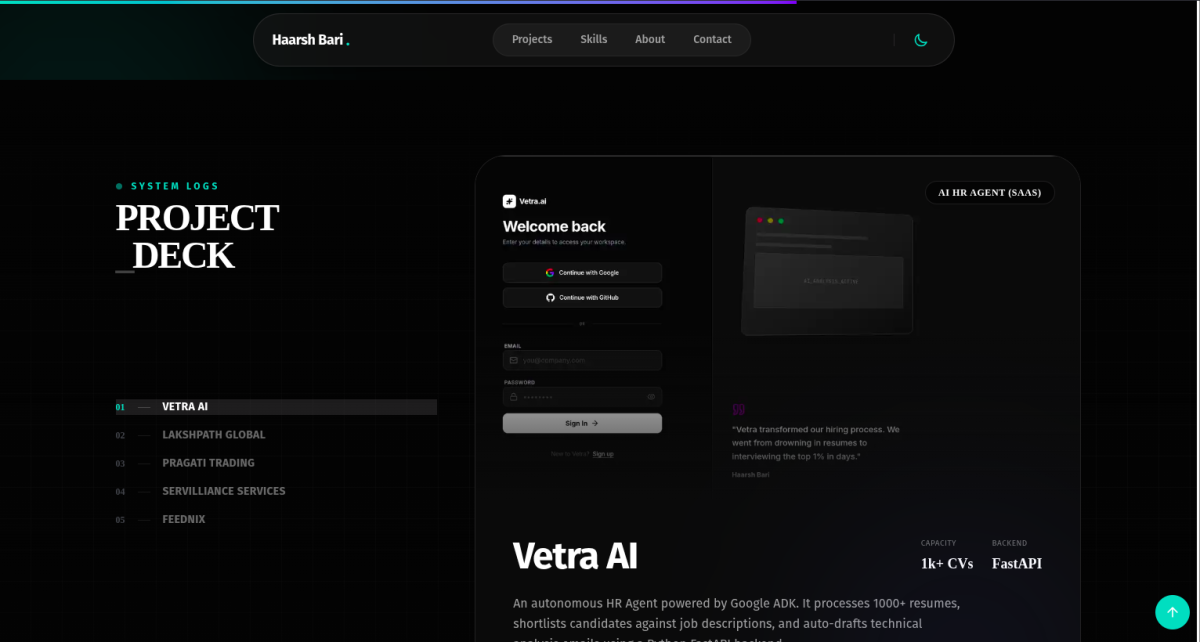Toggle dark mode with the moon icon
Viewport: 1200px width, 642px height.
921,40
